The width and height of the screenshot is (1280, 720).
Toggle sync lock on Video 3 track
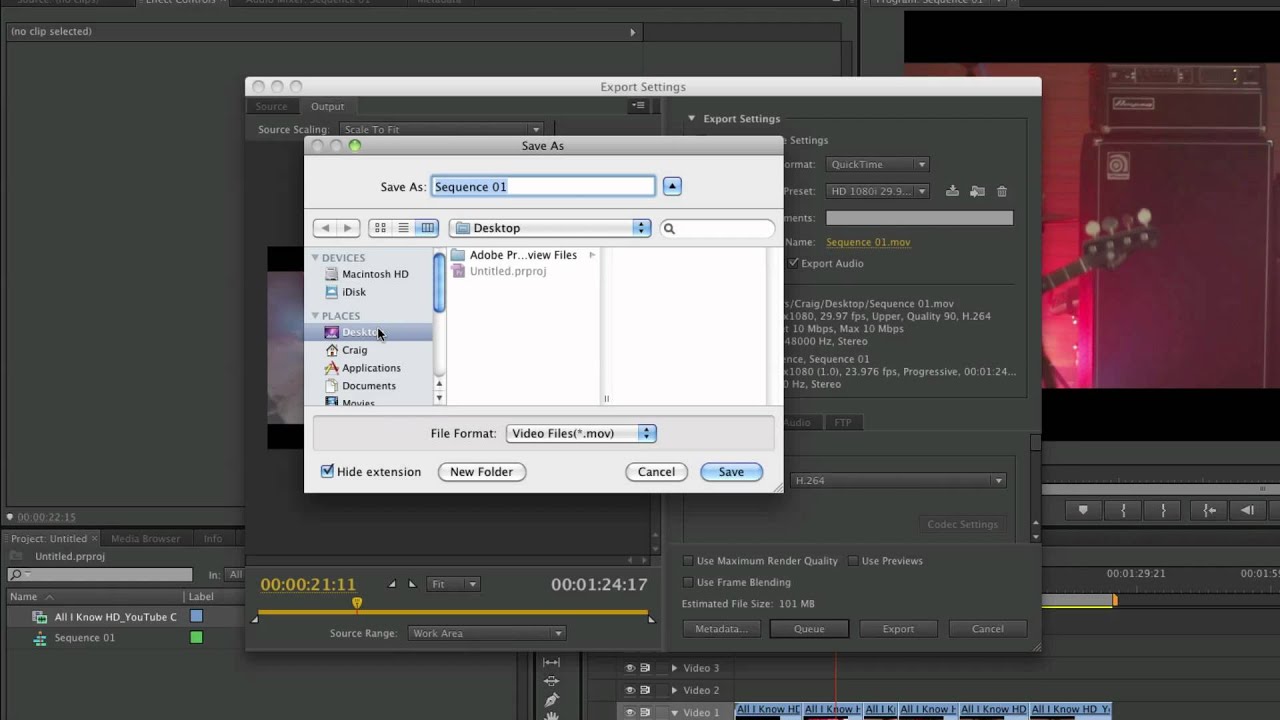[645, 668]
